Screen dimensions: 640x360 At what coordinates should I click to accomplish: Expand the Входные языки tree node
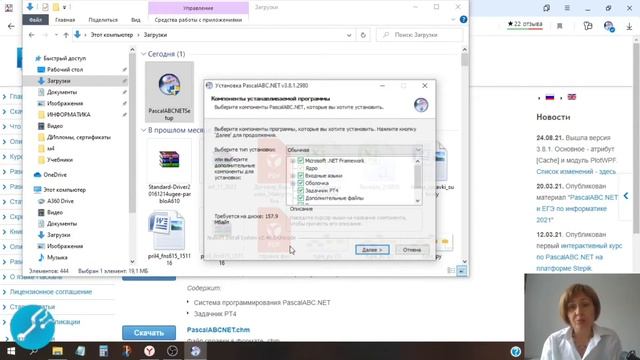(x=293, y=176)
